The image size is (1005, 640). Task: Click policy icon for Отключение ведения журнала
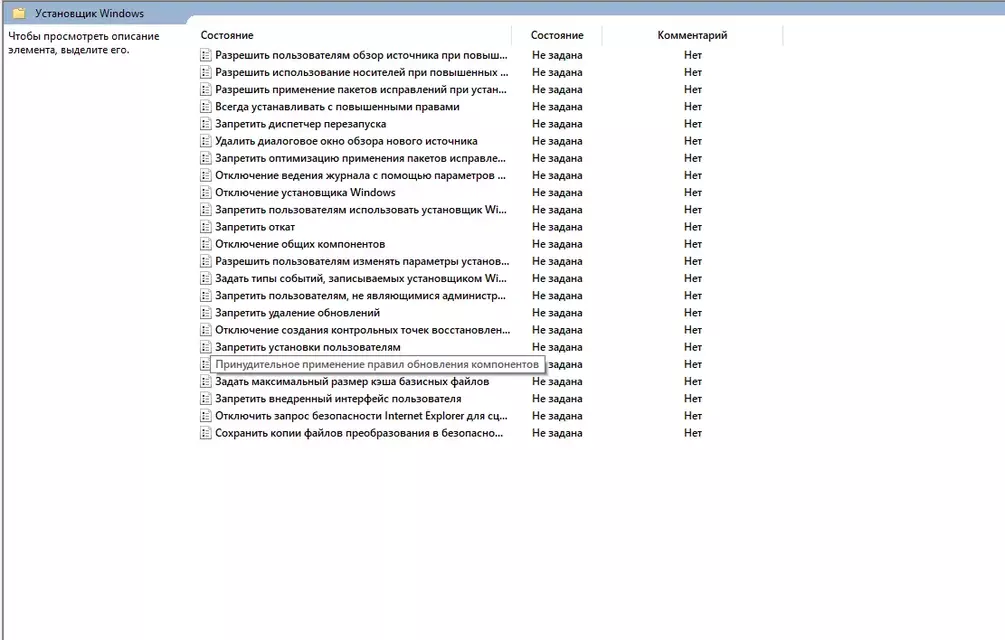pyautogui.click(x=206, y=176)
